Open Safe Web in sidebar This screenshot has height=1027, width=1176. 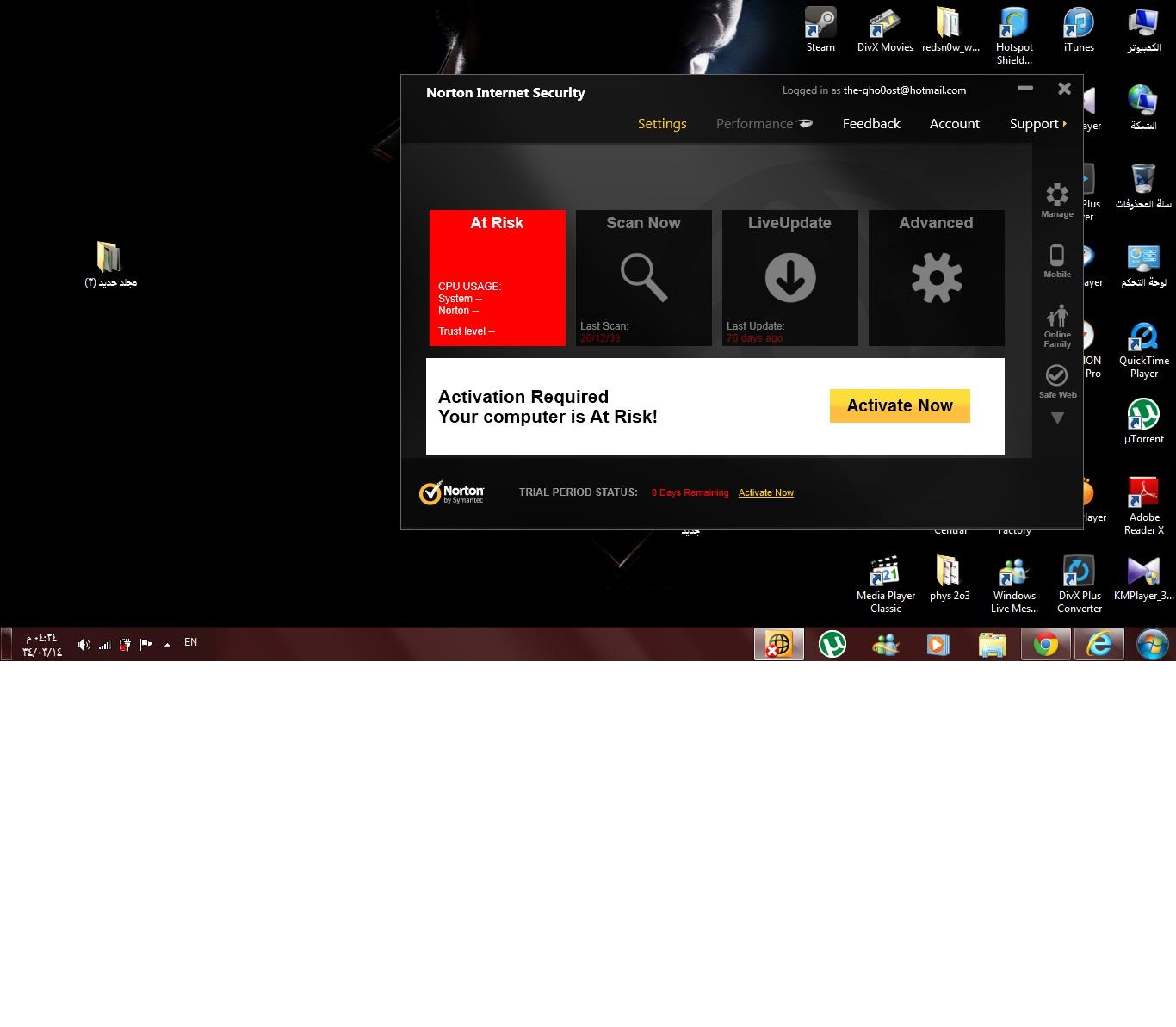tap(1057, 381)
